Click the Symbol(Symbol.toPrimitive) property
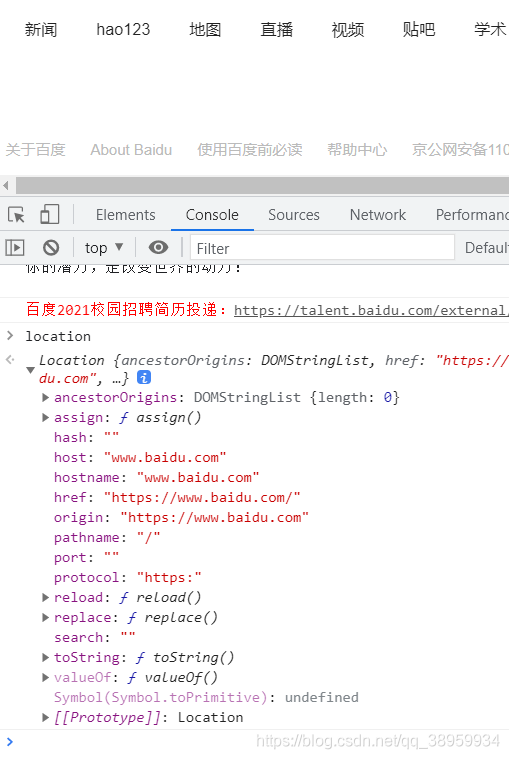Image resolution: width=509 pixels, height=759 pixels. [x=161, y=698]
